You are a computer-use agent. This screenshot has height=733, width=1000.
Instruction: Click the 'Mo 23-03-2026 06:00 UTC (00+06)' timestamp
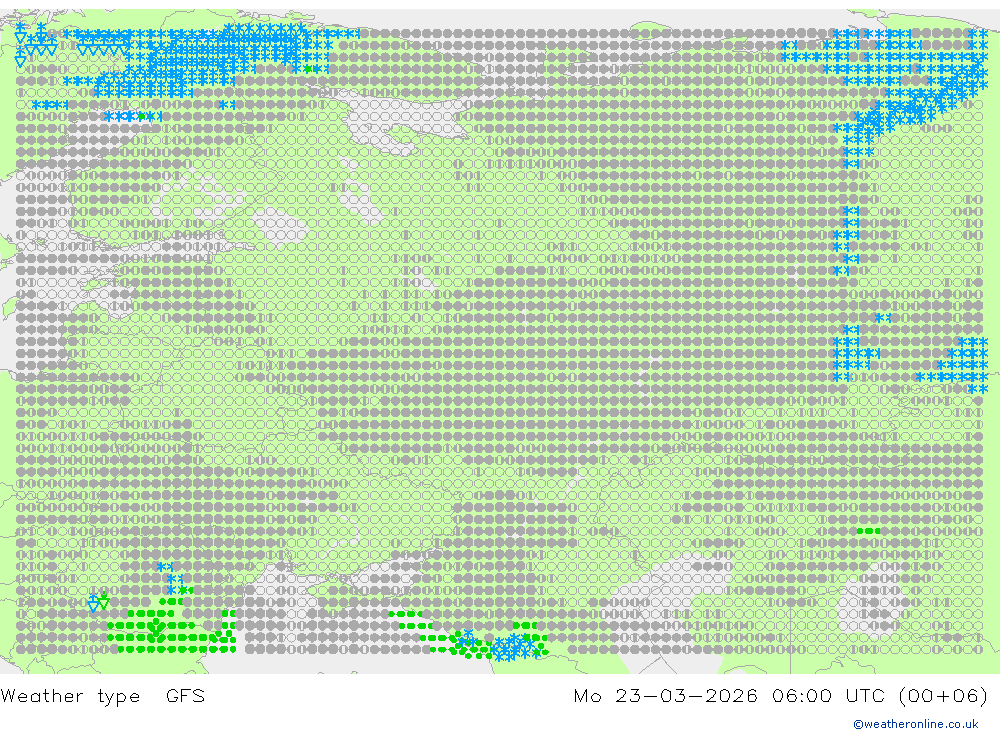pos(781,695)
